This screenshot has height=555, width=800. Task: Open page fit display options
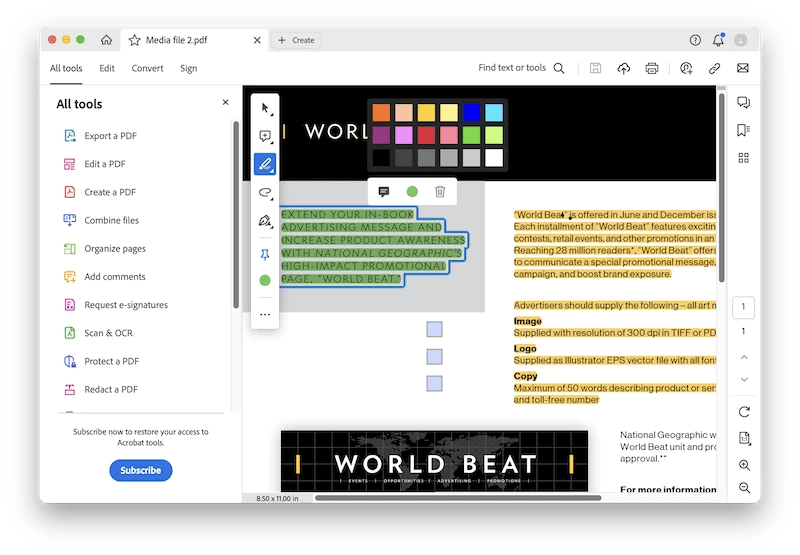(744, 438)
